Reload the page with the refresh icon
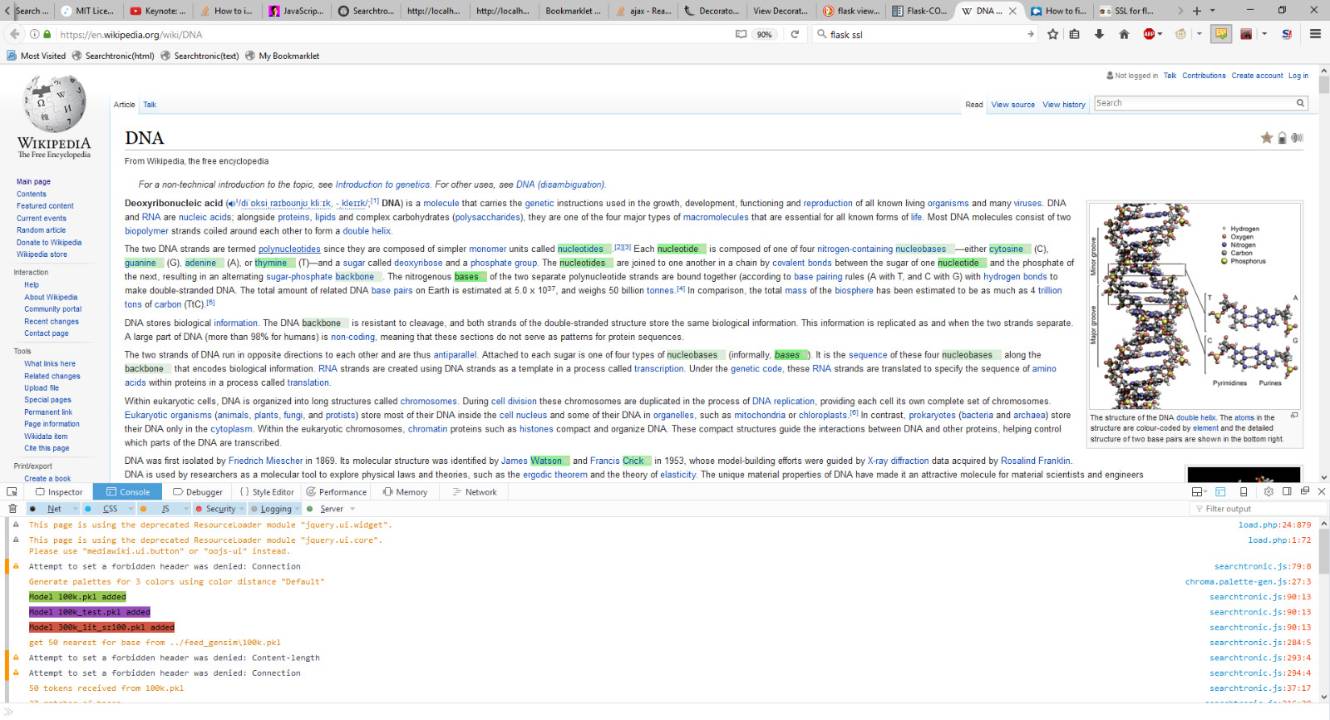The image size is (1330, 720). click(794, 34)
